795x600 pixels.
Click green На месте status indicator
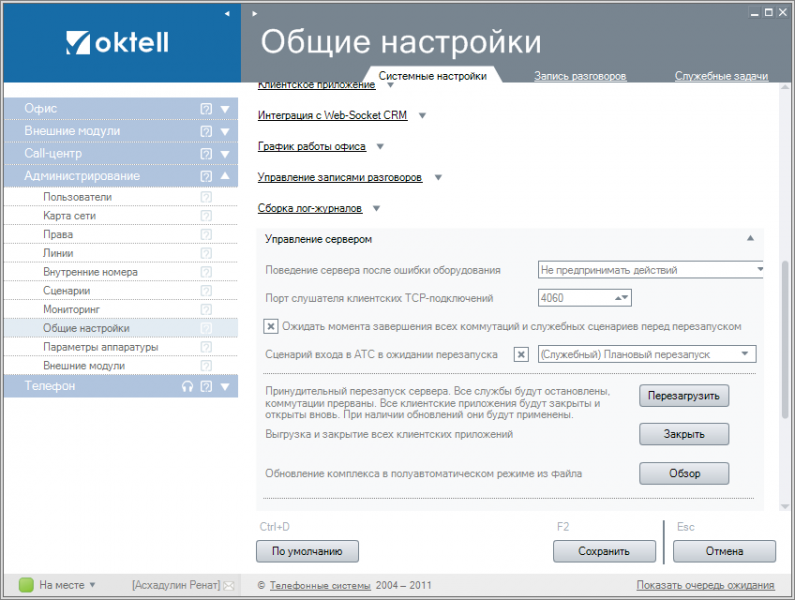[x=26, y=585]
